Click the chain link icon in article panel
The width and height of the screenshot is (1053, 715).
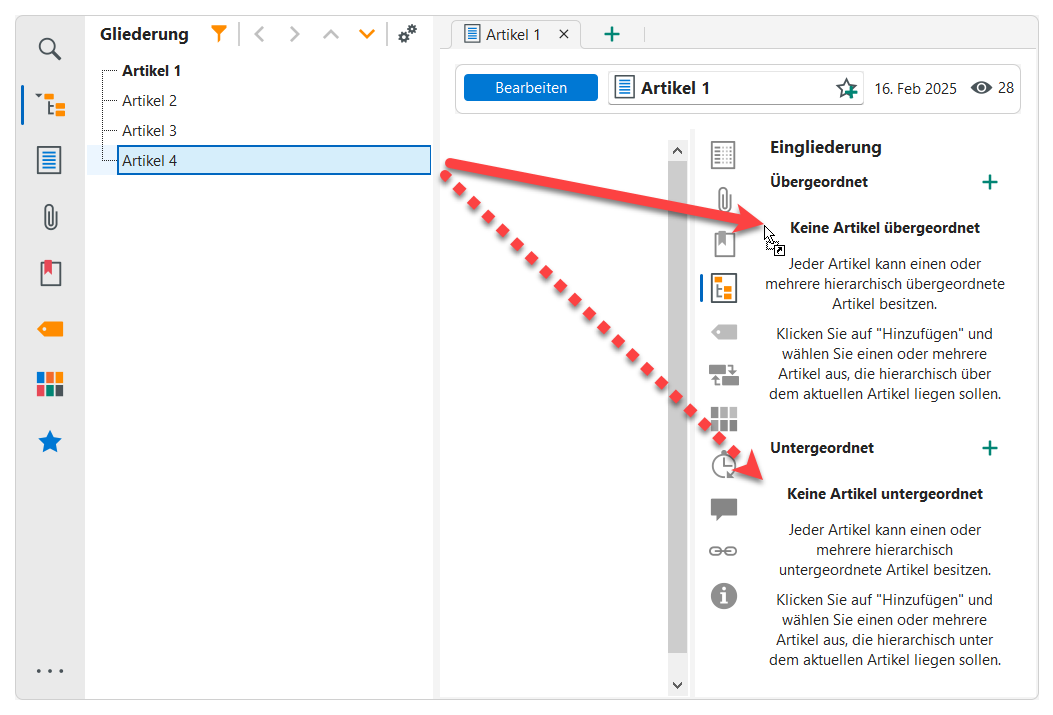723,551
